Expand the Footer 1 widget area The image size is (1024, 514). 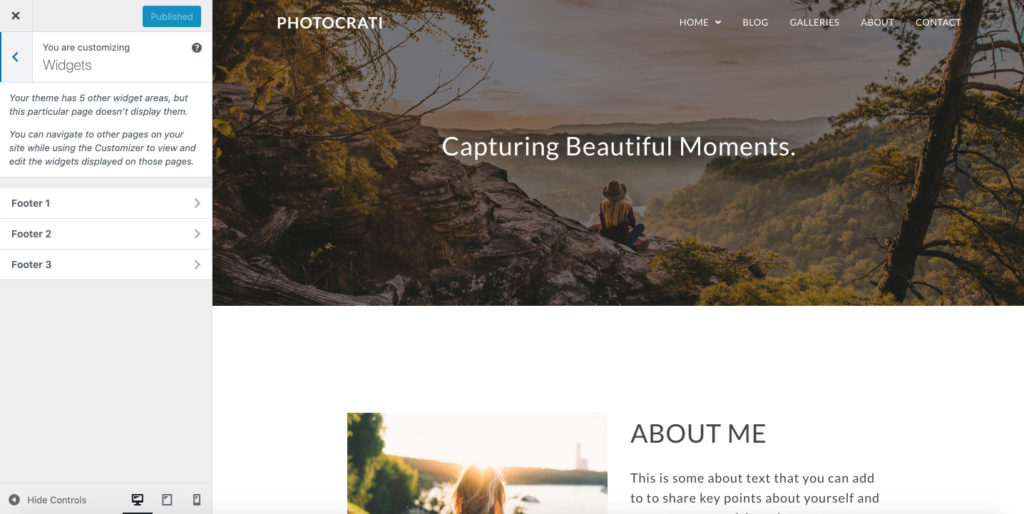tap(106, 203)
